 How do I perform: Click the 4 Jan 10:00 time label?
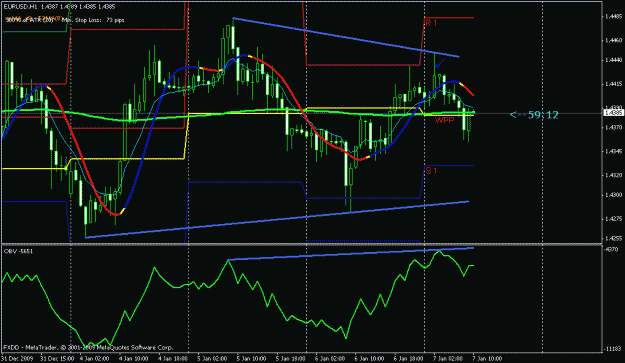click(x=134, y=358)
